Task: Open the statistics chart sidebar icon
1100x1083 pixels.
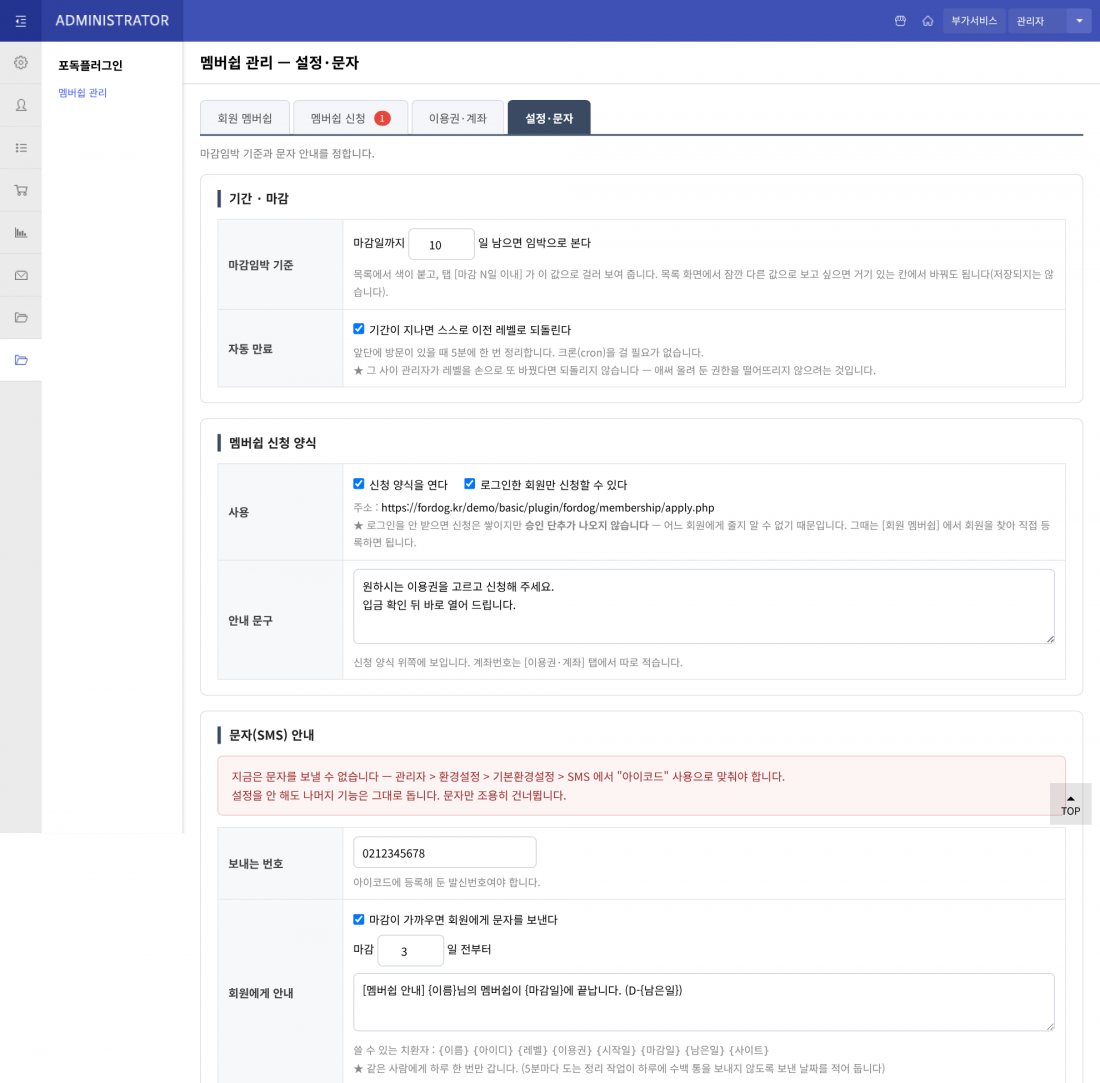Action: point(21,232)
